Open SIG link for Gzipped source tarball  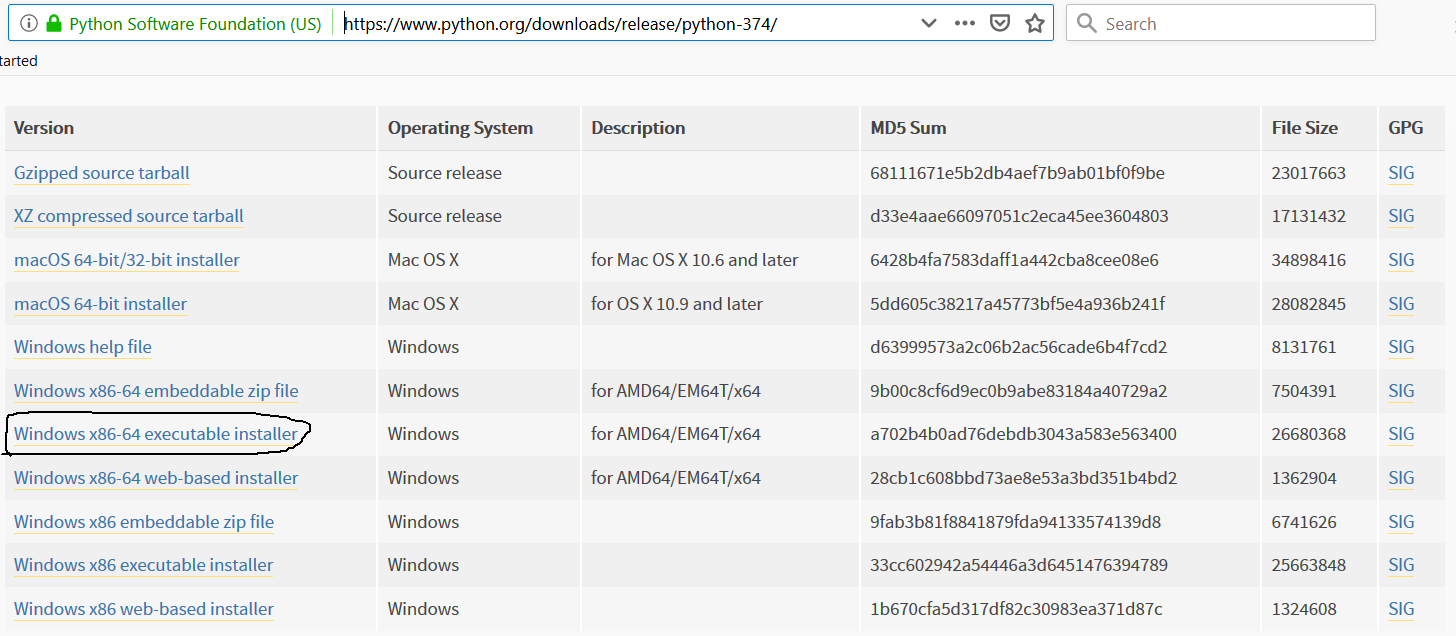click(1401, 173)
